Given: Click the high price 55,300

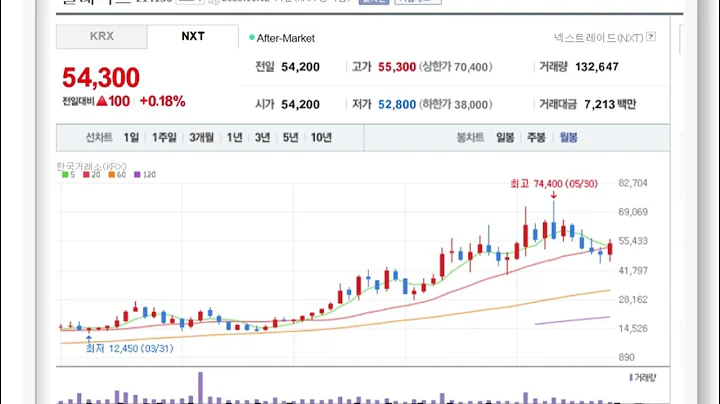Looking at the screenshot, I should [x=397, y=67].
